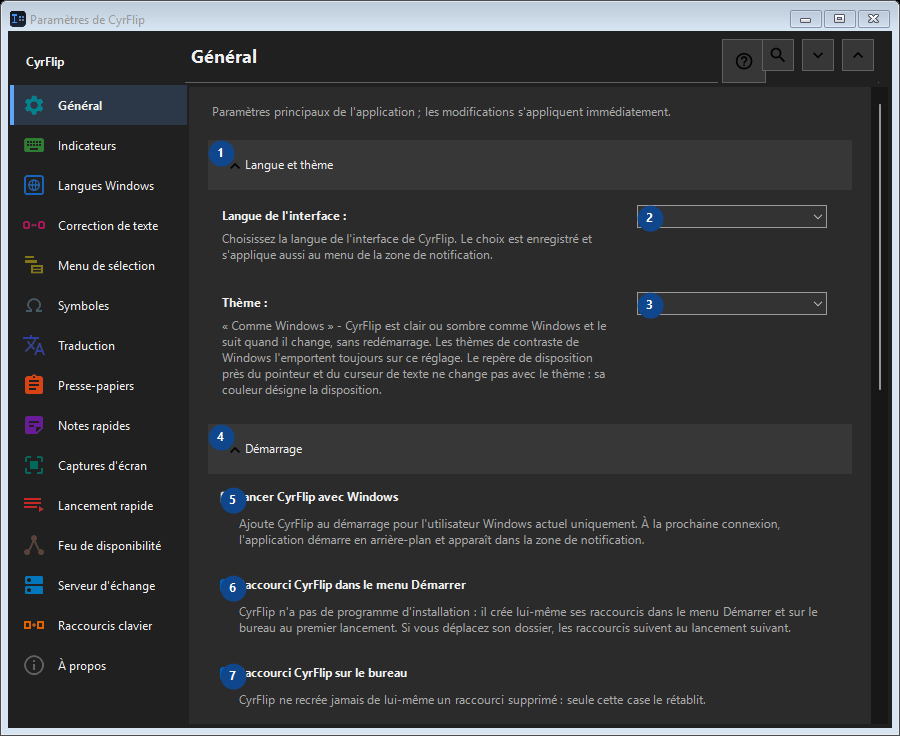The width and height of the screenshot is (900, 736).
Task: Open Captures d'écran via its capture icon
Action: [x=34, y=466]
